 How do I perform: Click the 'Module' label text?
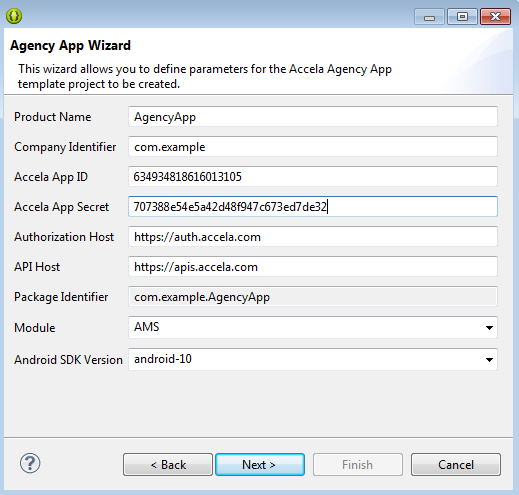tap(35, 328)
